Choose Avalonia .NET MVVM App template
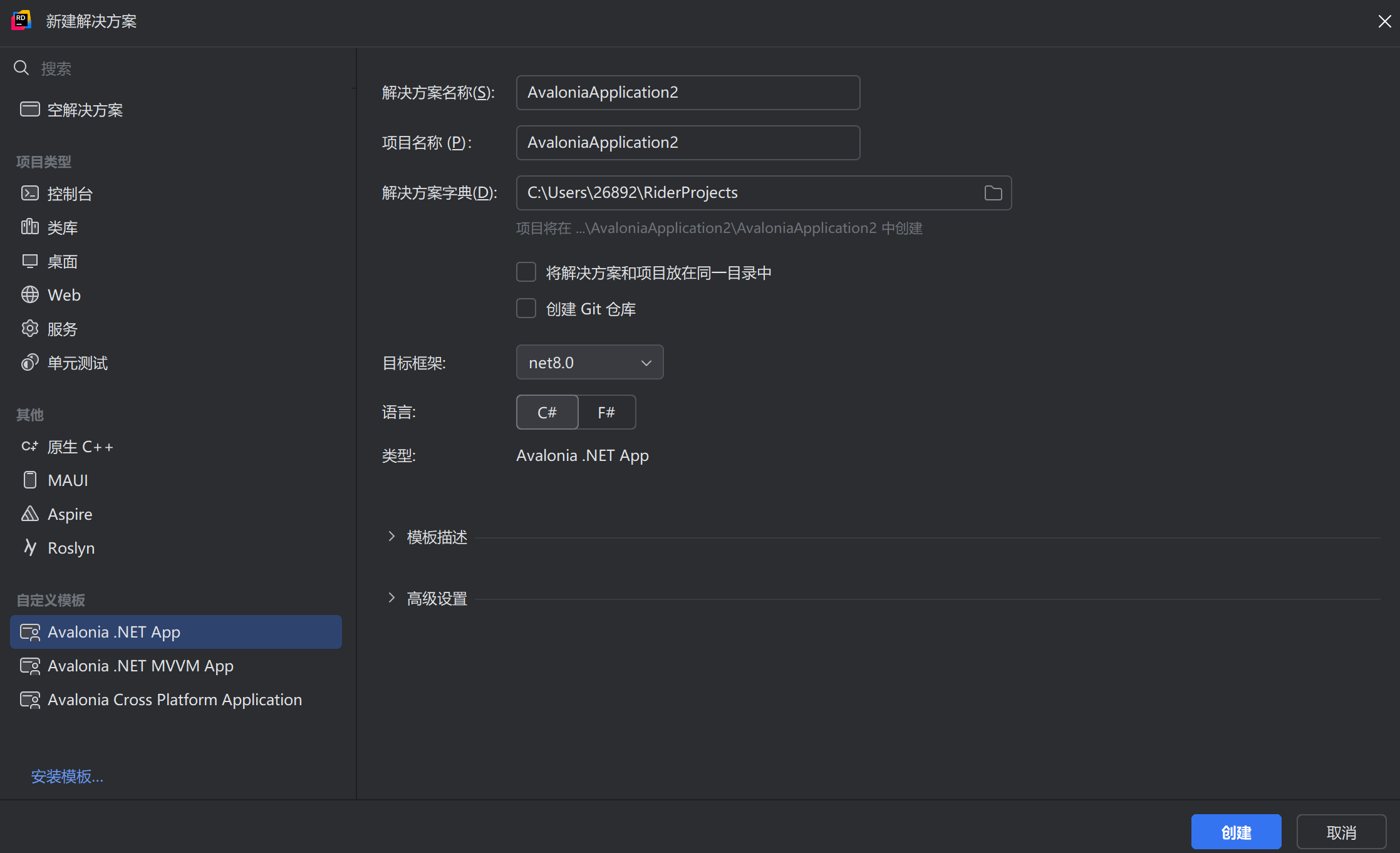1400x853 pixels. click(176, 666)
